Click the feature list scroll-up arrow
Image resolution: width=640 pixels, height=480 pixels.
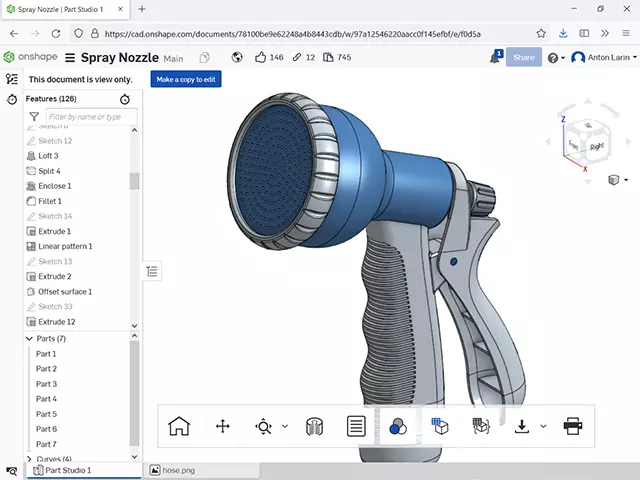coord(135,130)
